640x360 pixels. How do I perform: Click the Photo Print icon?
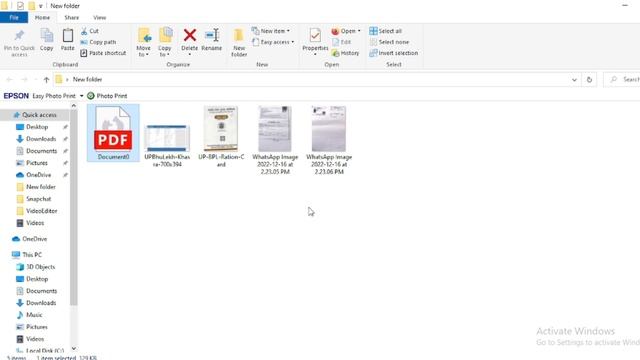91,96
